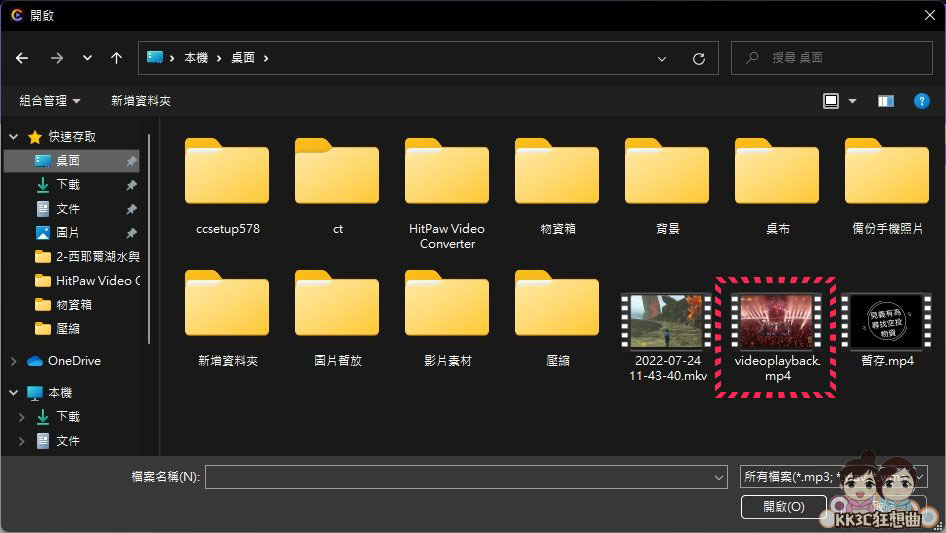946x533 pixels.
Task: Select the HitPaw Video Converter folder
Action: pyautogui.click(x=447, y=194)
